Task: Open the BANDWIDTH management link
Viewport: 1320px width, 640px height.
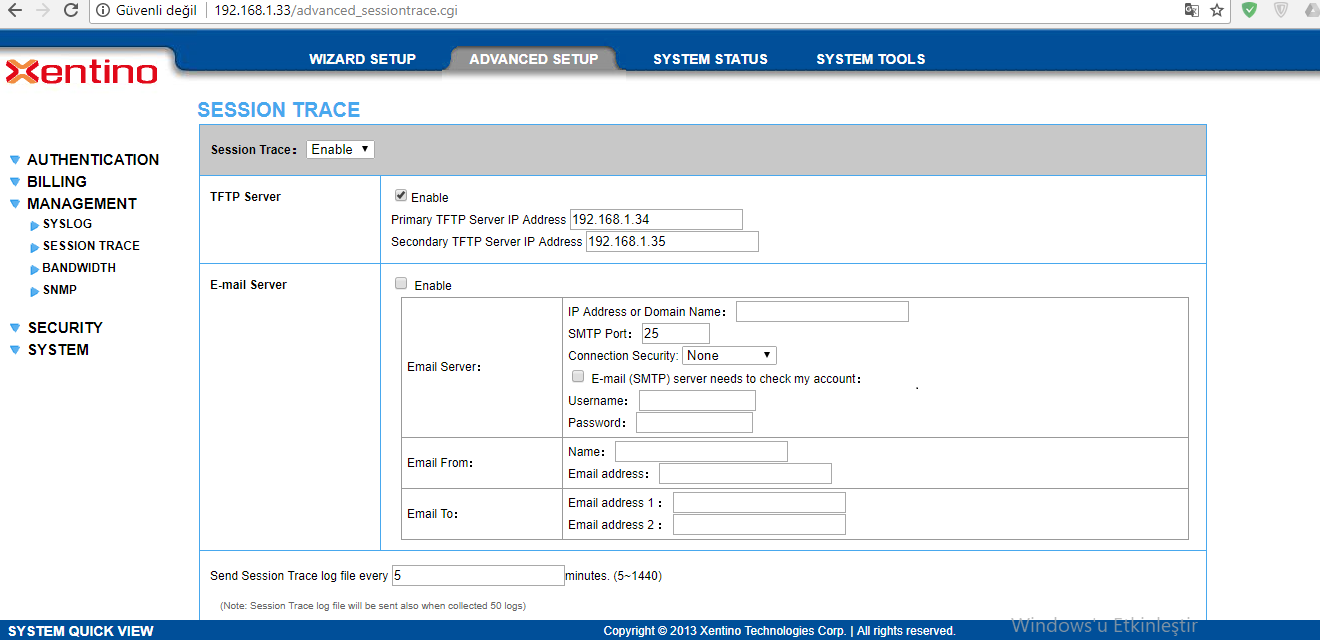Action: [x=79, y=268]
